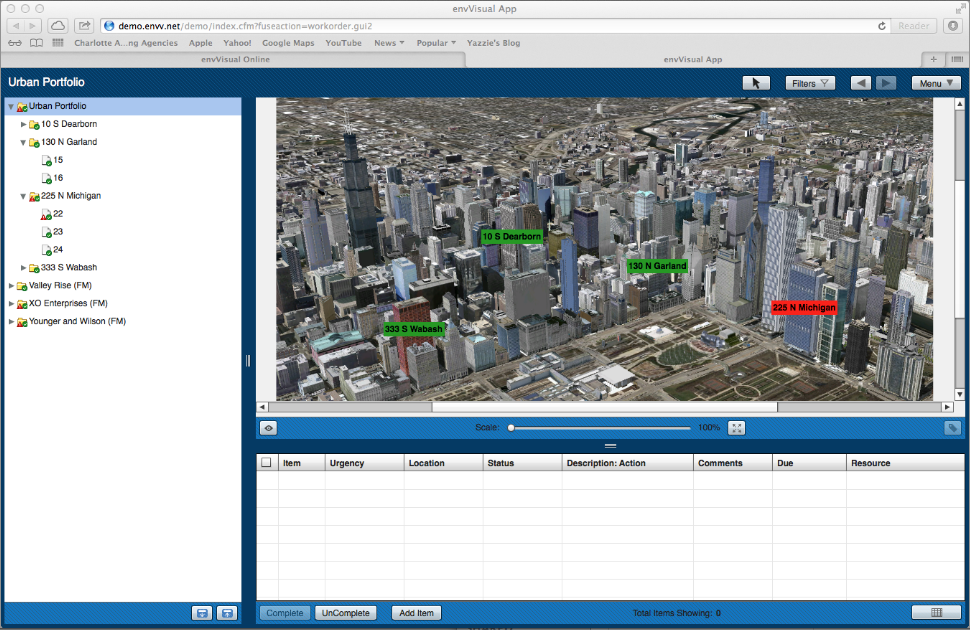Viewport: 970px width, 630px height.
Task: Click the map horizontal scrollbar thumb
Action: click(604, 407)
